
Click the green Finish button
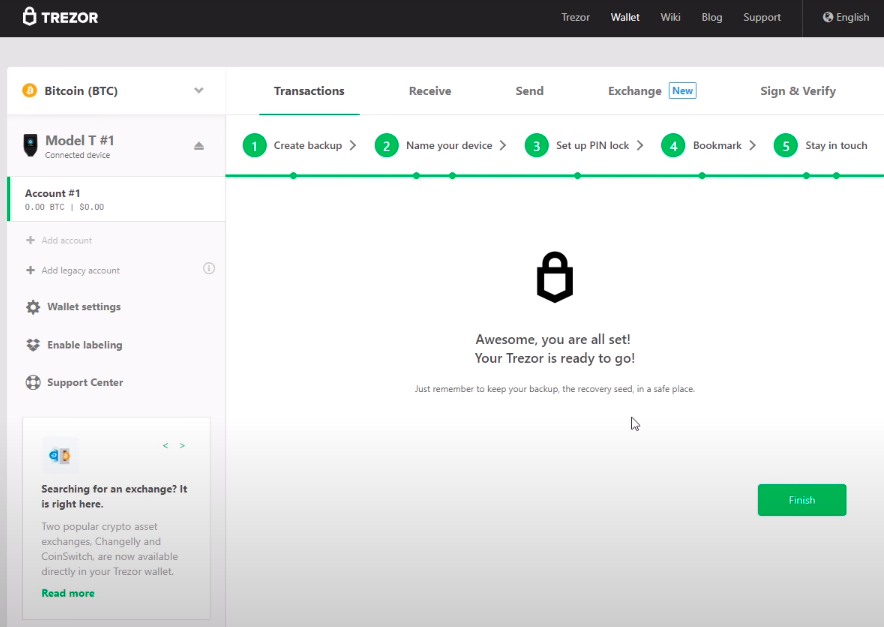[x=802, y=500]
